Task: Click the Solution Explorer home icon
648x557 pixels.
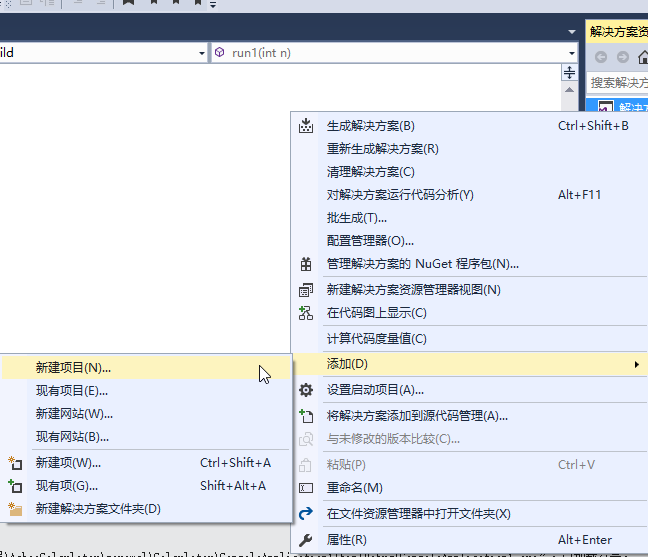Action: (643, 57)
